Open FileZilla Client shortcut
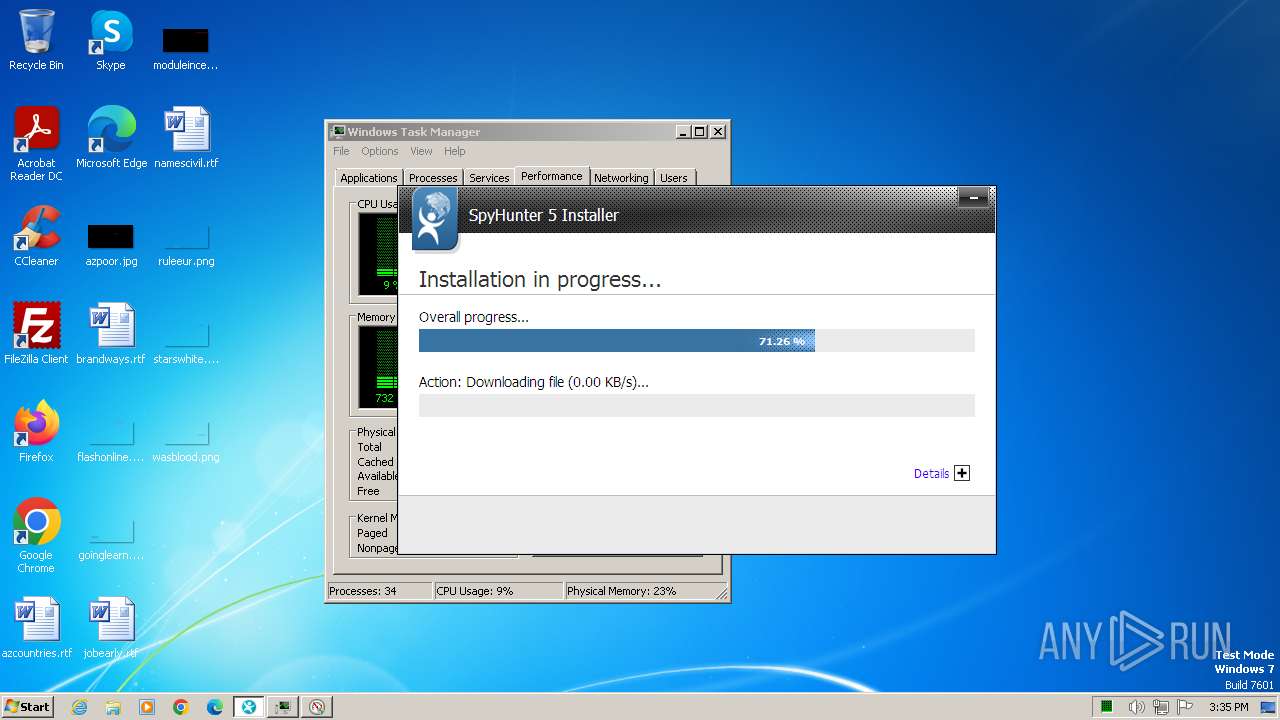1280x720 pixels. pyautogui.click(x=36, y=333)
